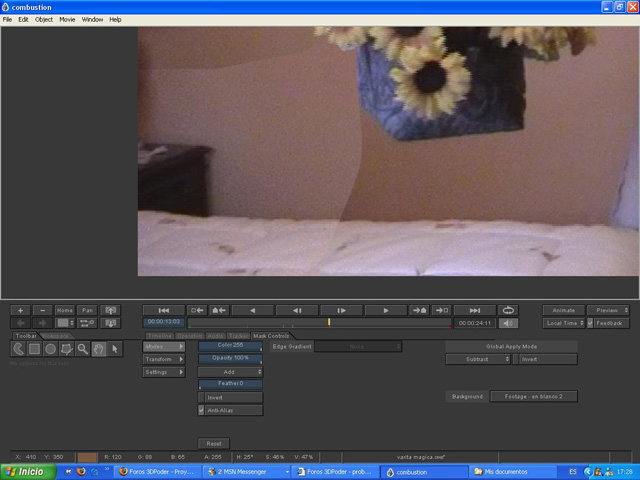Enable Animate mode

[564, 310]
